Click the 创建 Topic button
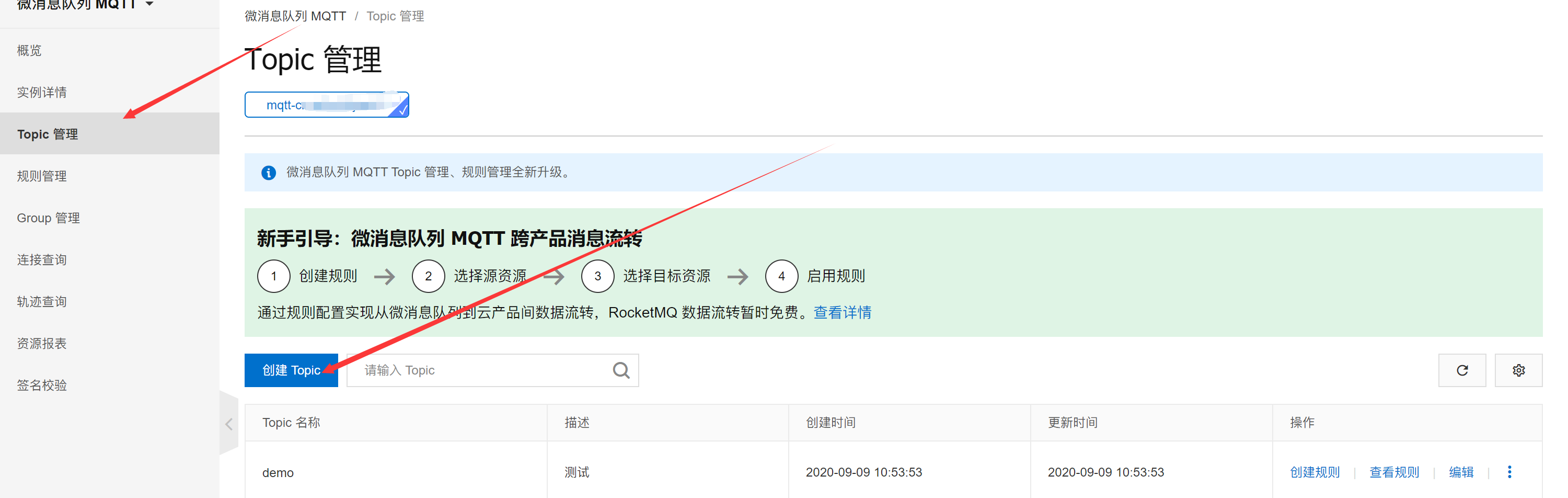Image resolution: width=1568 pixels, height=498 pixels. (291, 370)
